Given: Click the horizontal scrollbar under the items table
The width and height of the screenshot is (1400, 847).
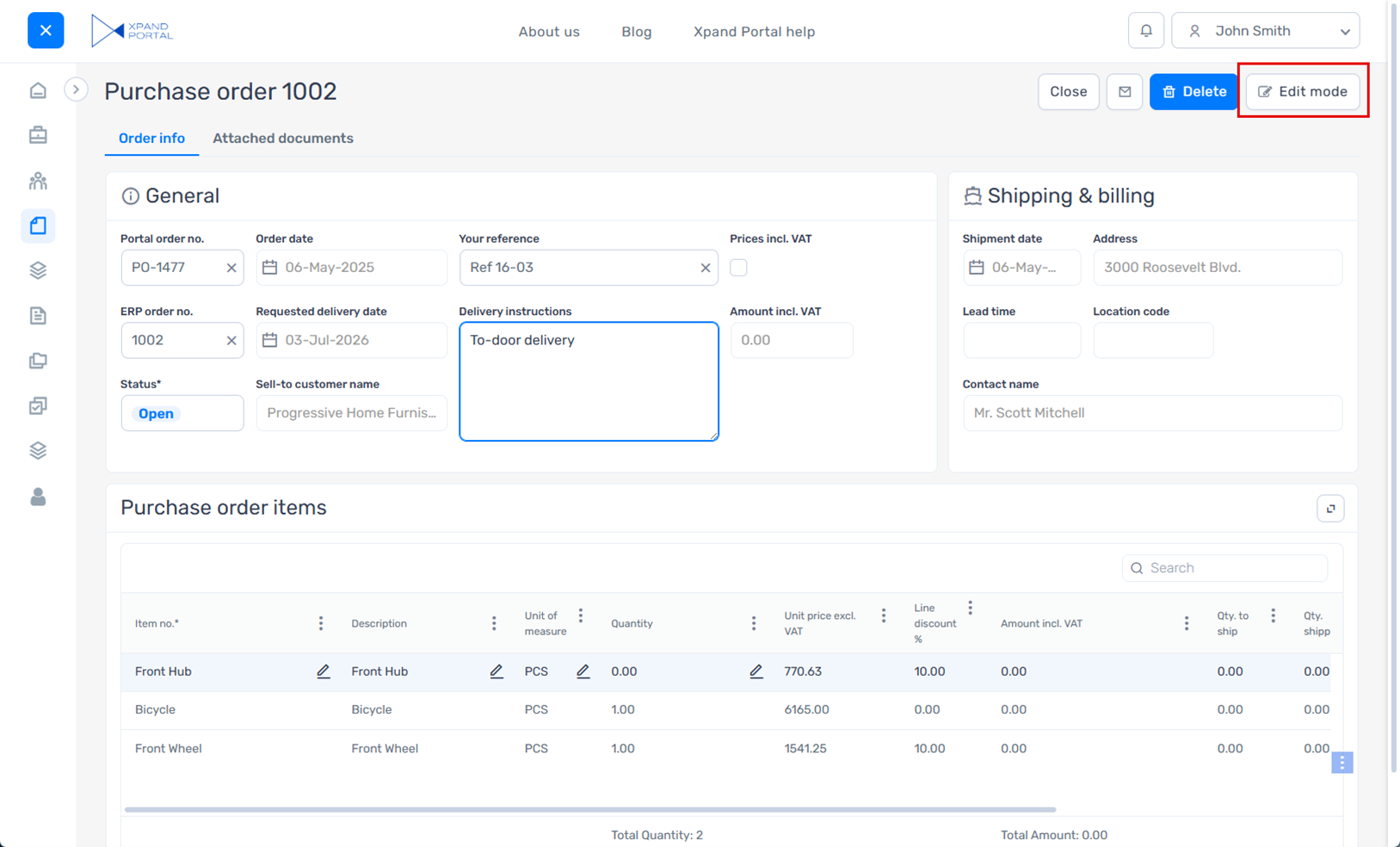Looking at the screenshot, I should tap(589, 810).
